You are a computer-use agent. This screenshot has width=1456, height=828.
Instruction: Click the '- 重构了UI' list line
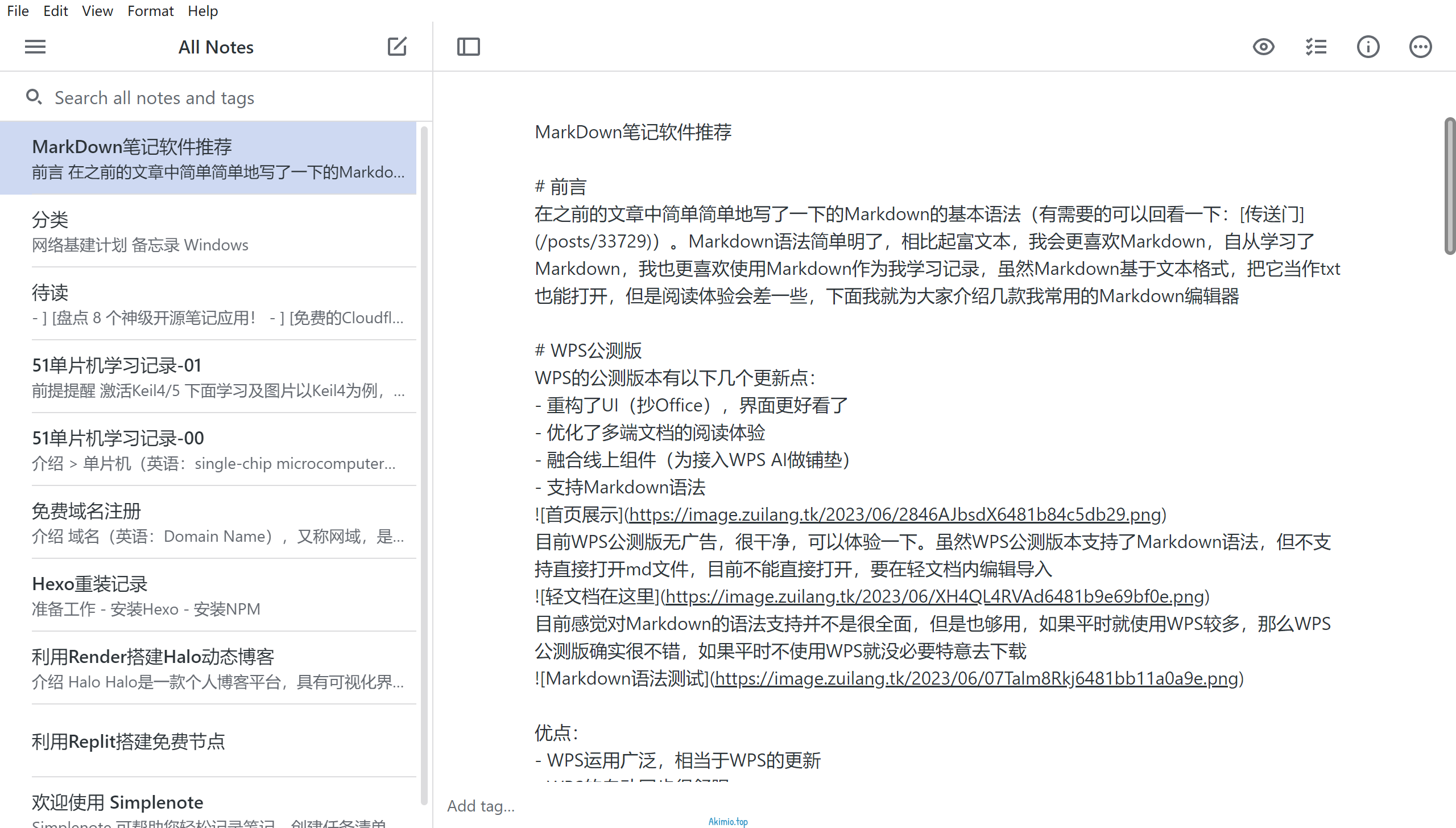click(x=692, y=405)
